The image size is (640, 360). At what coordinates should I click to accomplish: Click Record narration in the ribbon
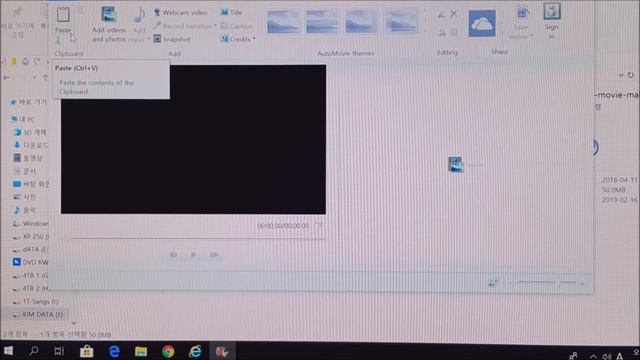click(x=183, y=26)
